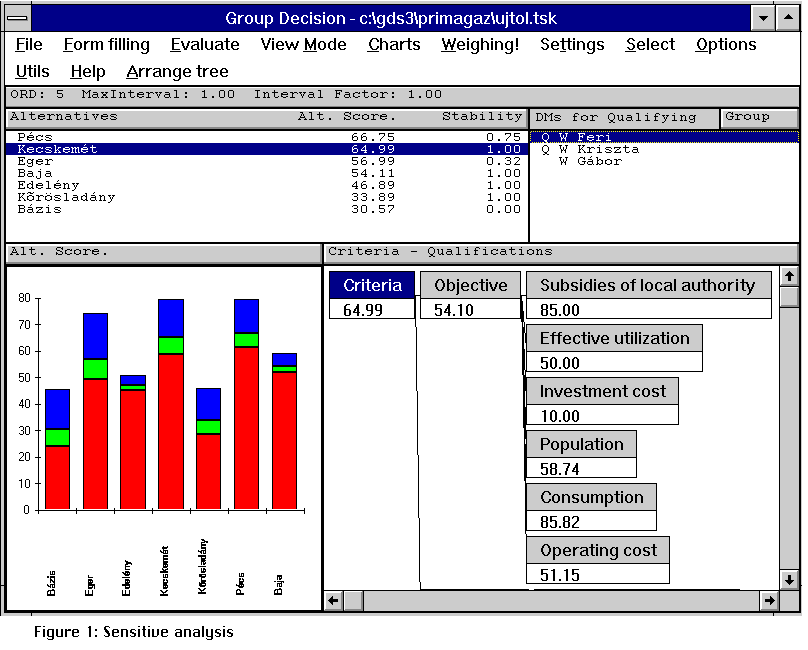Open the Charts menu

pyautogui.click(x=394, y=45)
